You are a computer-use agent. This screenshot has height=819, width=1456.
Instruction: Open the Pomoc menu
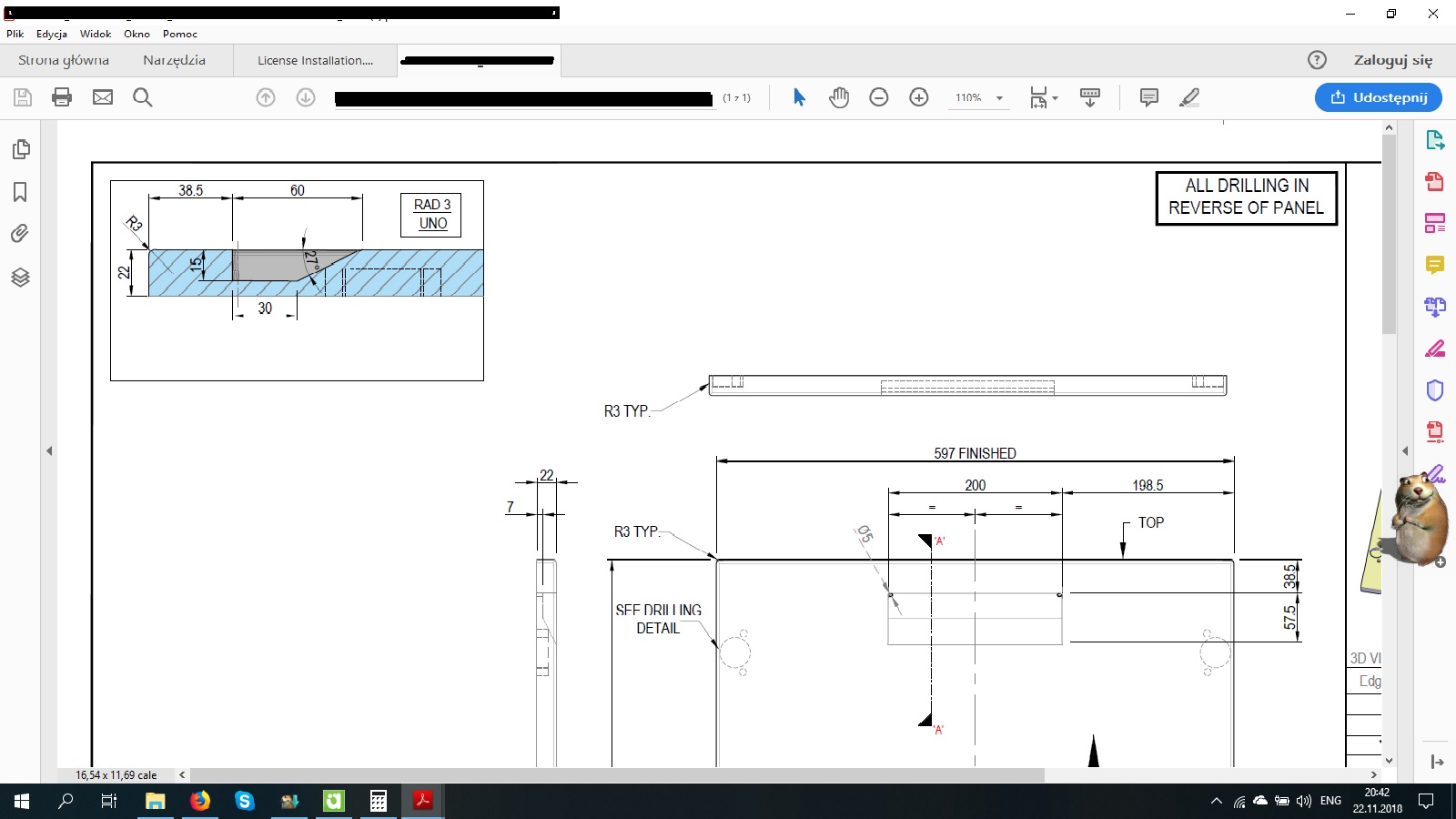[x=180, y=34]
